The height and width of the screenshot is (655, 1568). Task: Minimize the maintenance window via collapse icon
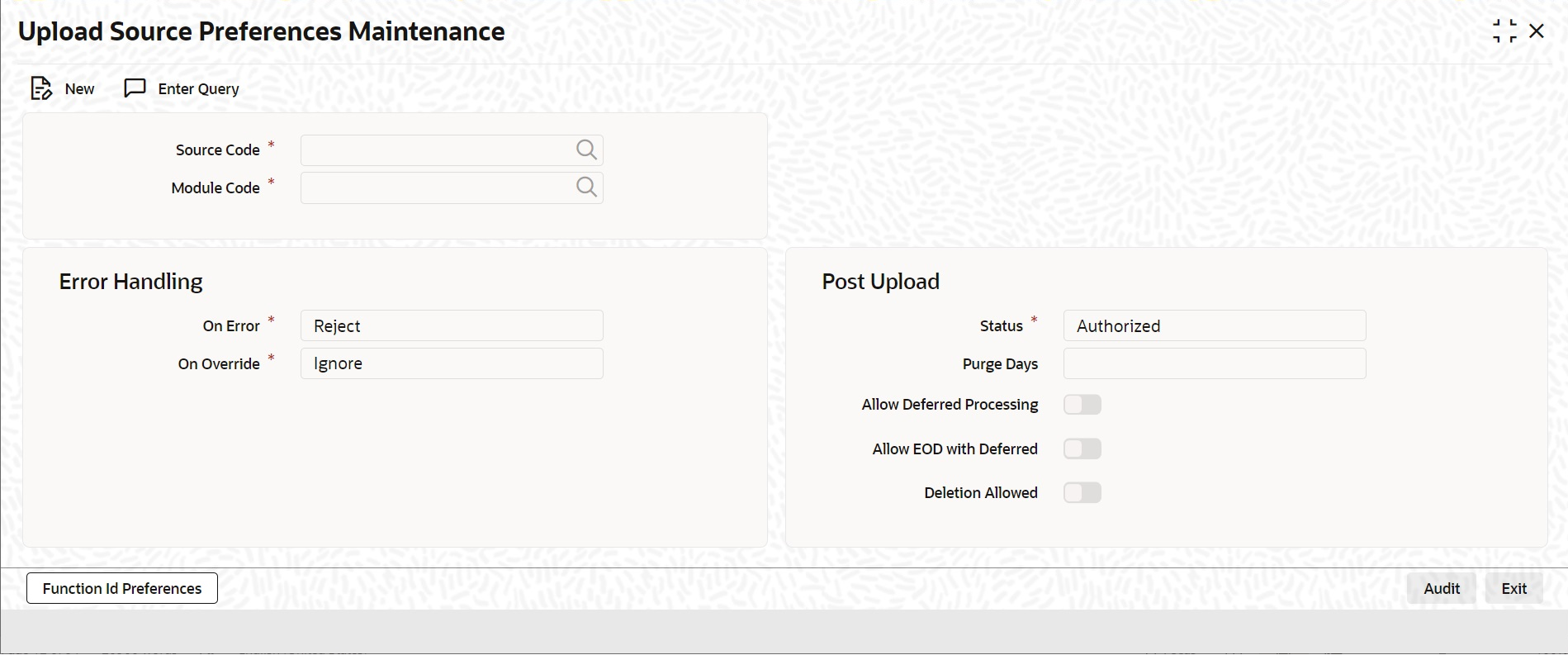click(x=1504, y=31)
